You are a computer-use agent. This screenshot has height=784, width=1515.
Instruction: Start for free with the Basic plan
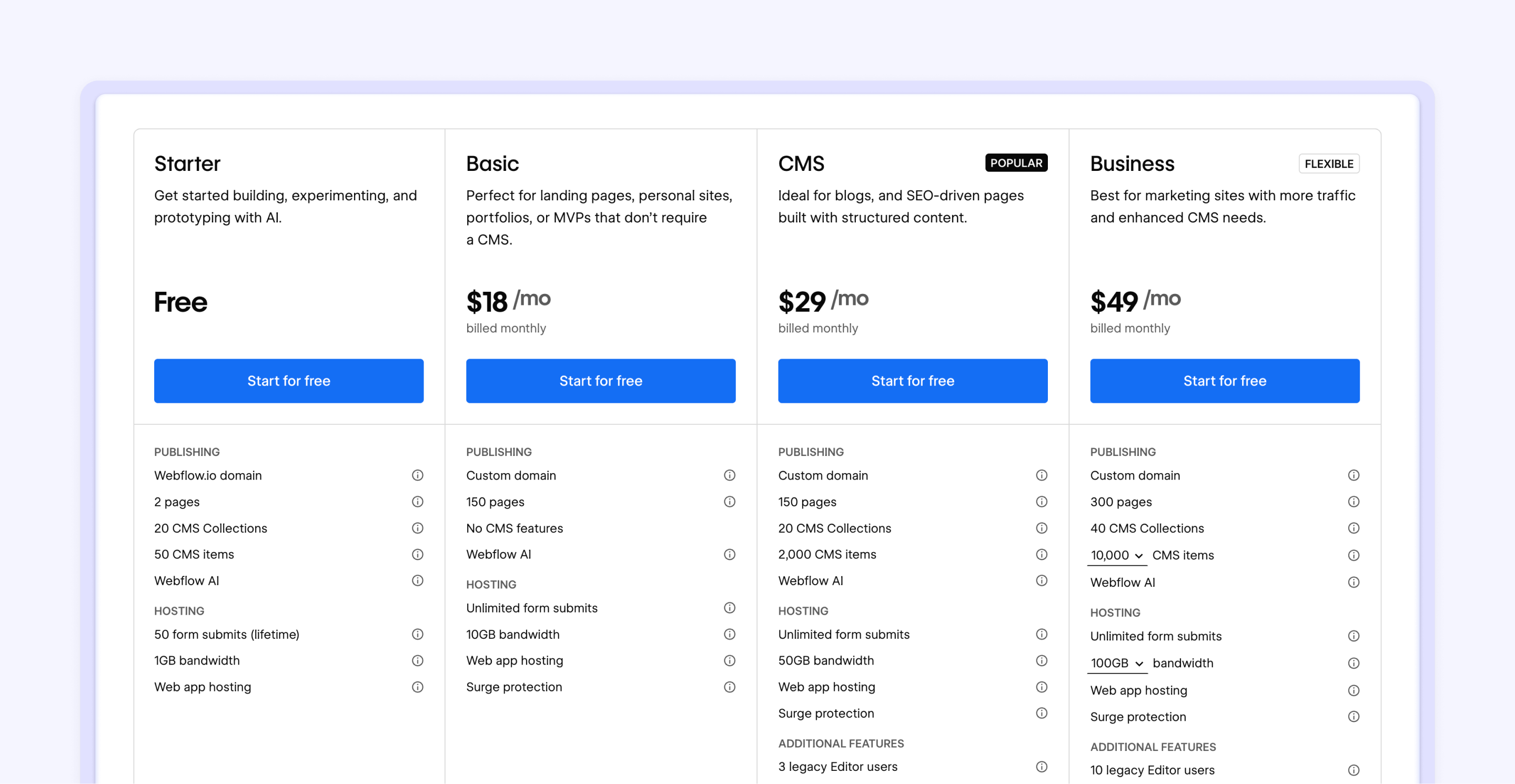coord(600,380)
